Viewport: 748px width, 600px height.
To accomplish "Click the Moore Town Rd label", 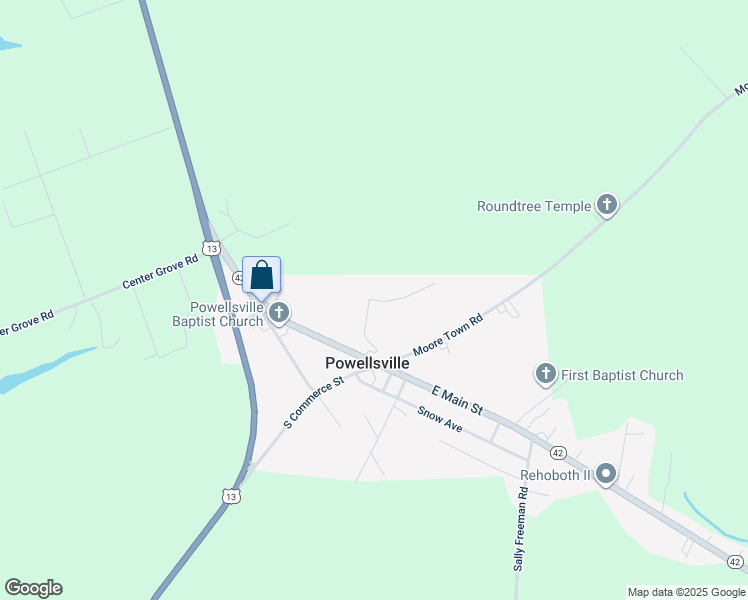I will (448, 335).
